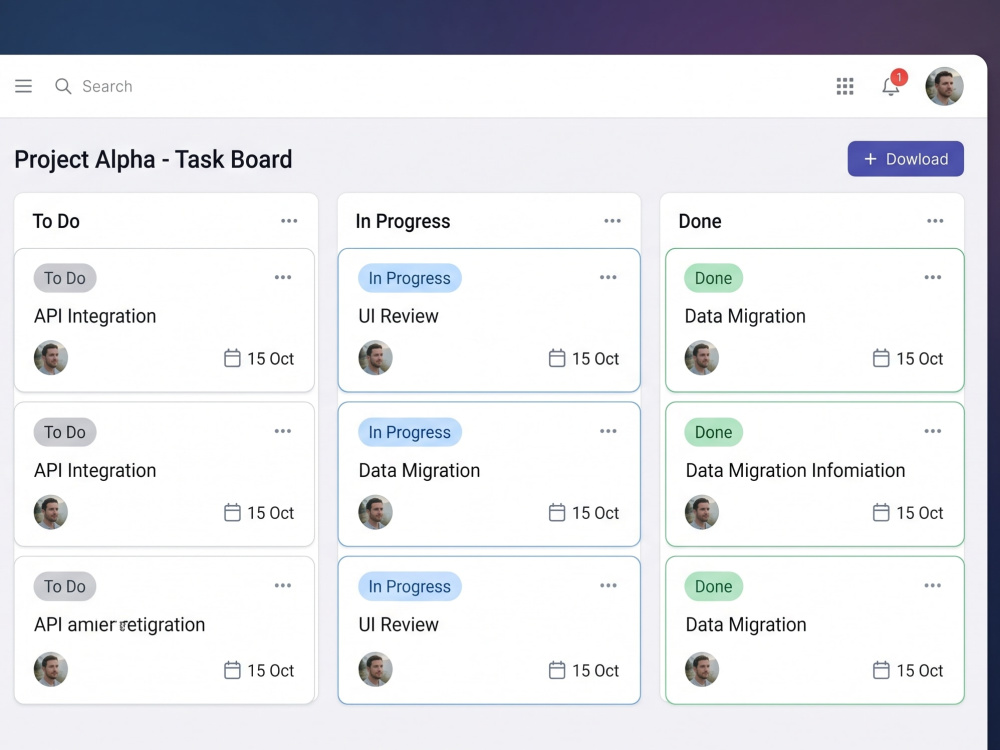Open the Data Migration Infomiation card title
1000x750 pixels.
795,471
